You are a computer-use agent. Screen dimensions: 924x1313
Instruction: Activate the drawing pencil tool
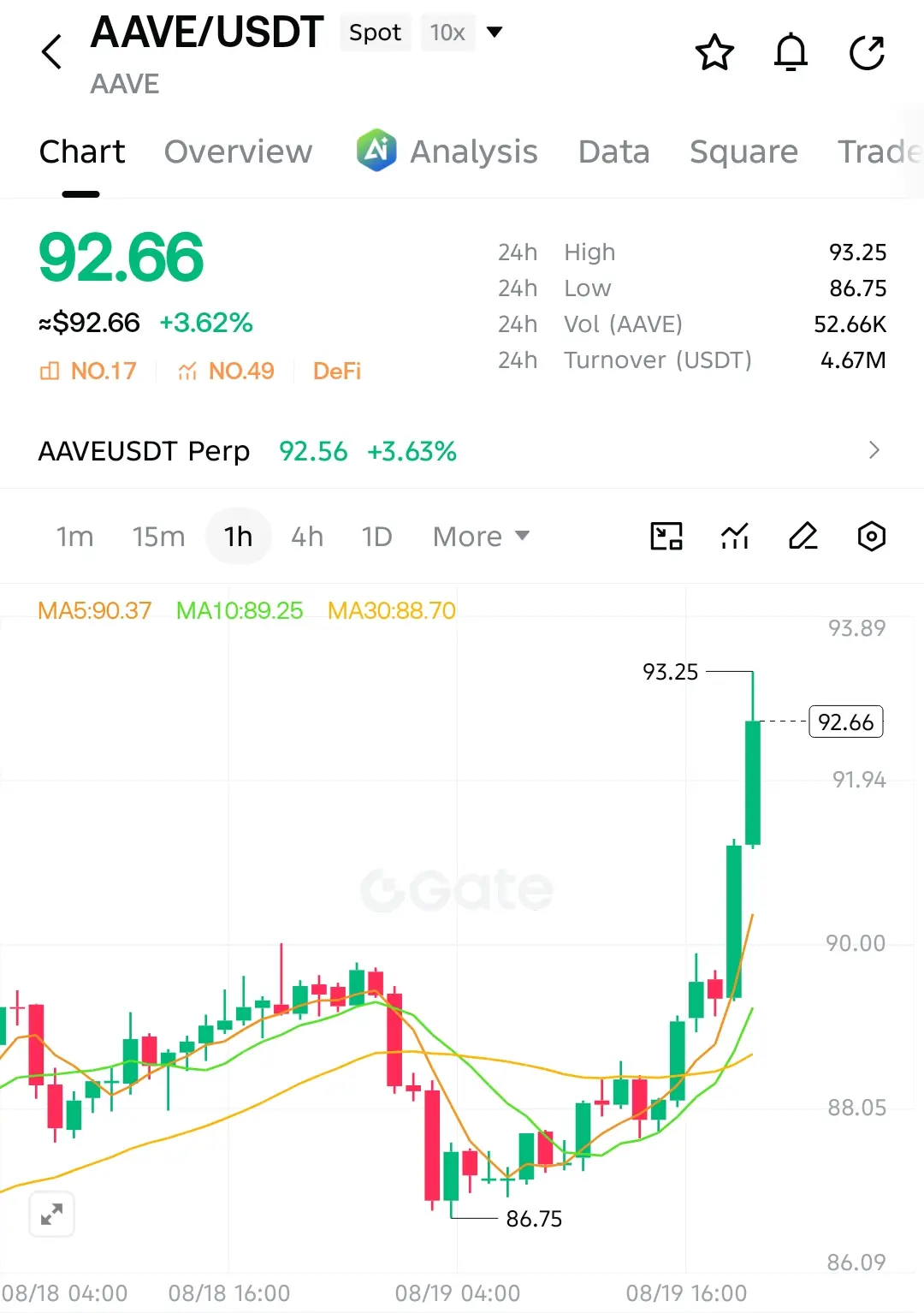coord(803,537)
